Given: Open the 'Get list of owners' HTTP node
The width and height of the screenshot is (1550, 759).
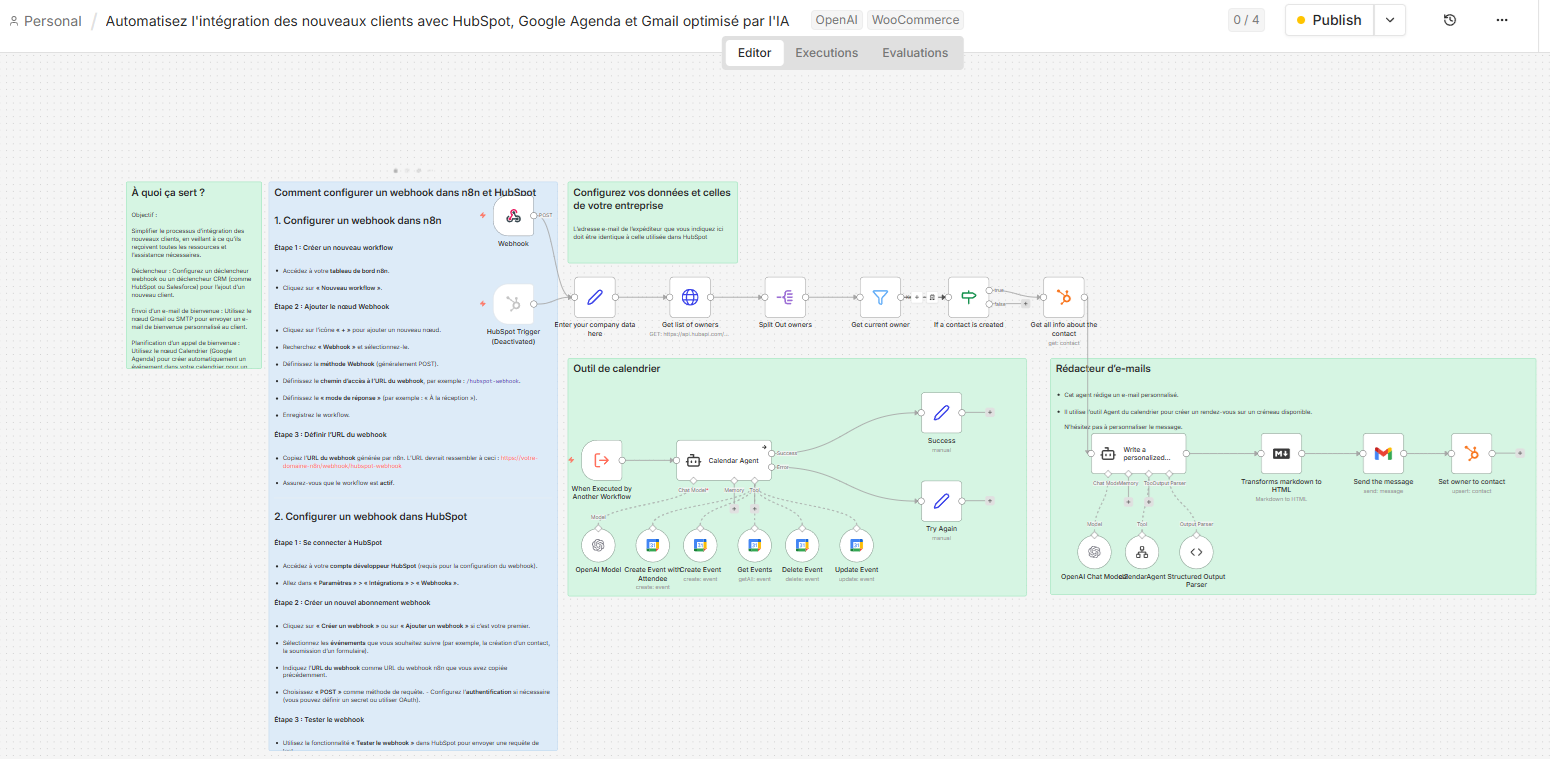Looking at the screenshot, I should [x=690, y=297].
